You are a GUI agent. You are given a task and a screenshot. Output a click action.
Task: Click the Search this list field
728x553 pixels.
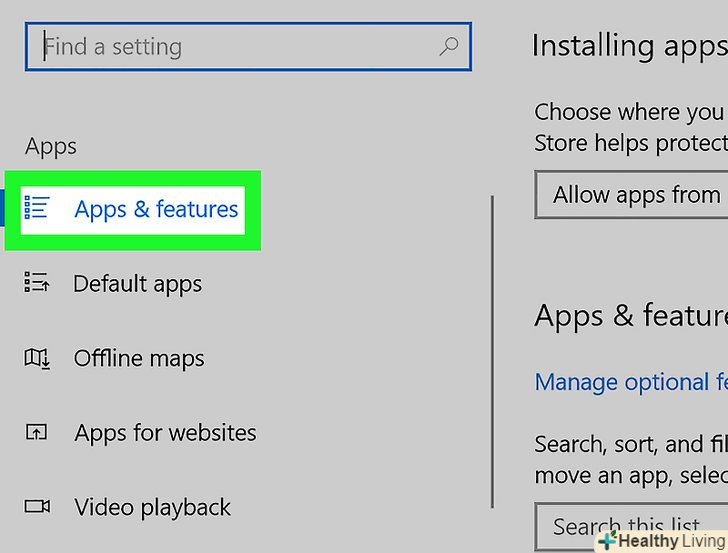point(625,524)
